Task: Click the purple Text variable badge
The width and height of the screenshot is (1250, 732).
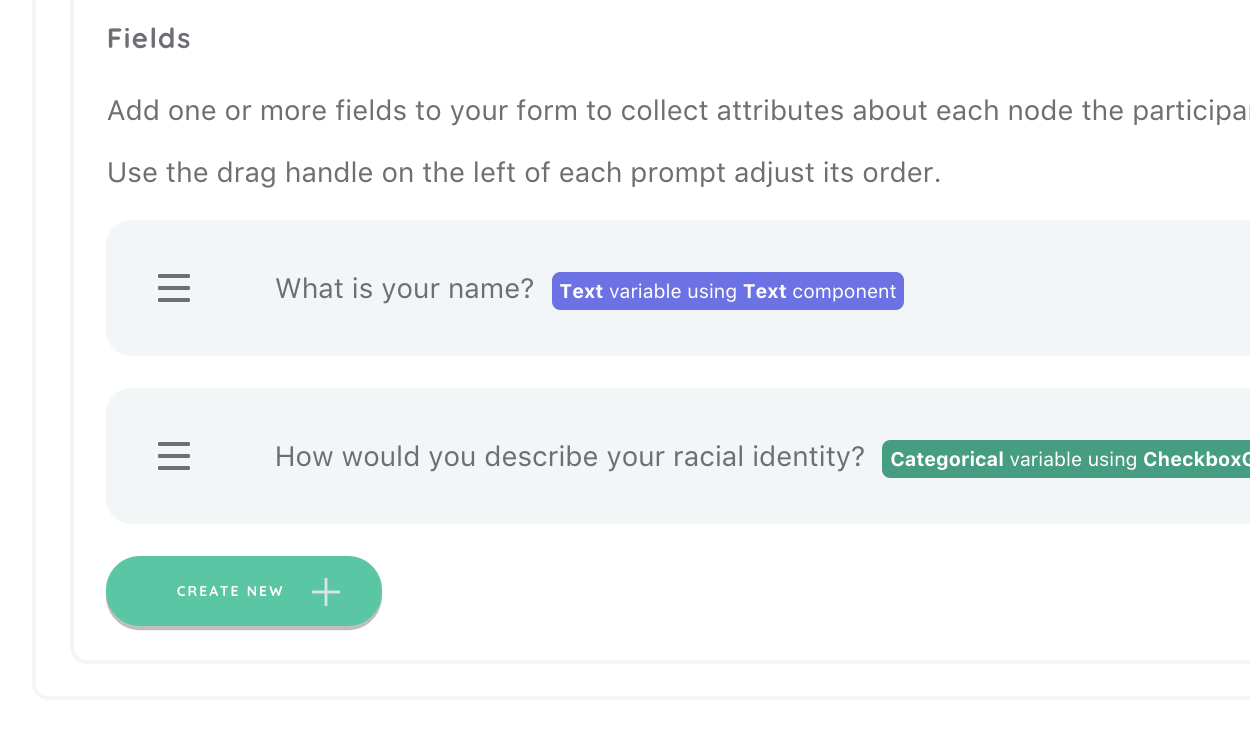Action: point(728,291)
